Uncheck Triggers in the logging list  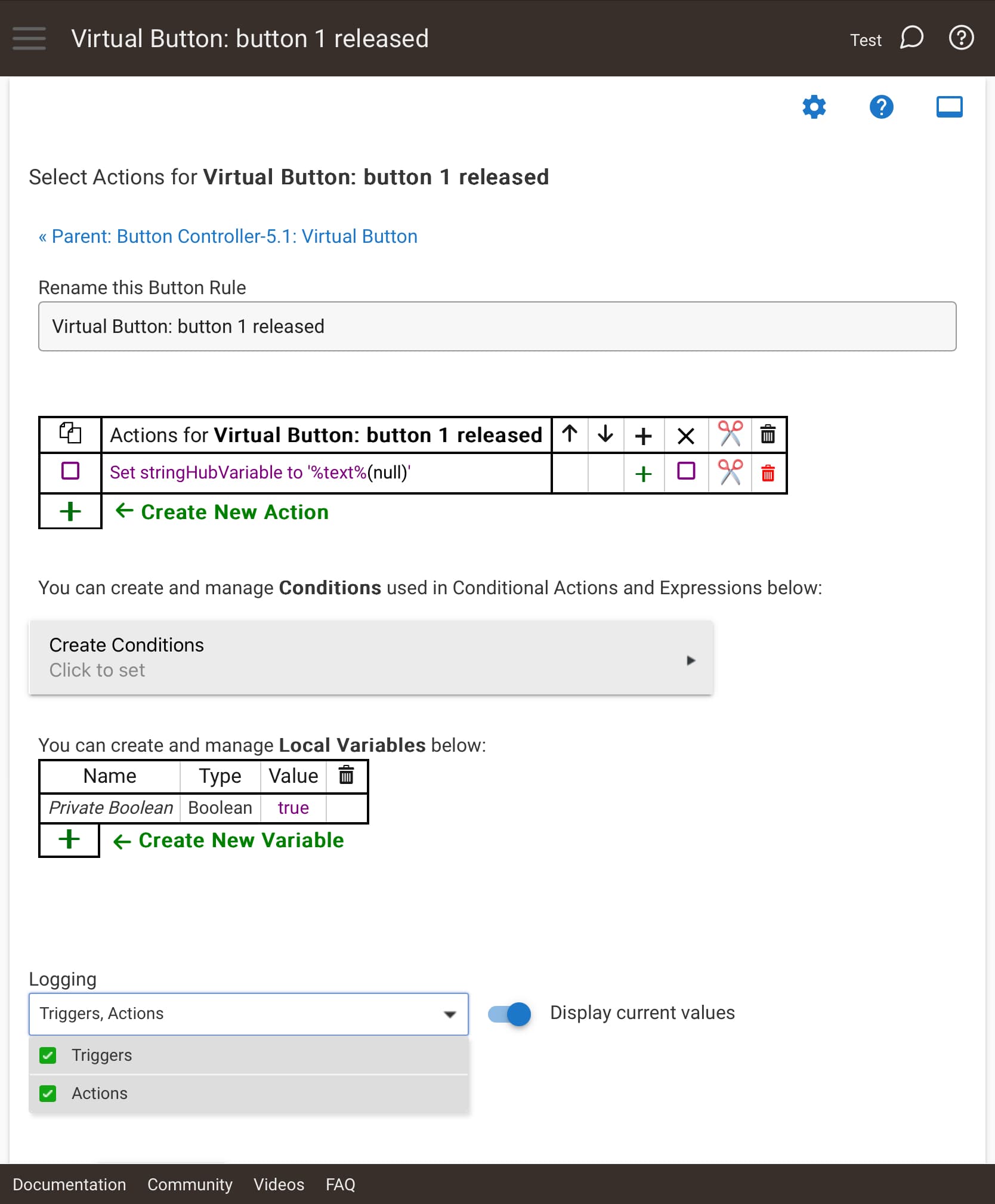(48, 1055)
